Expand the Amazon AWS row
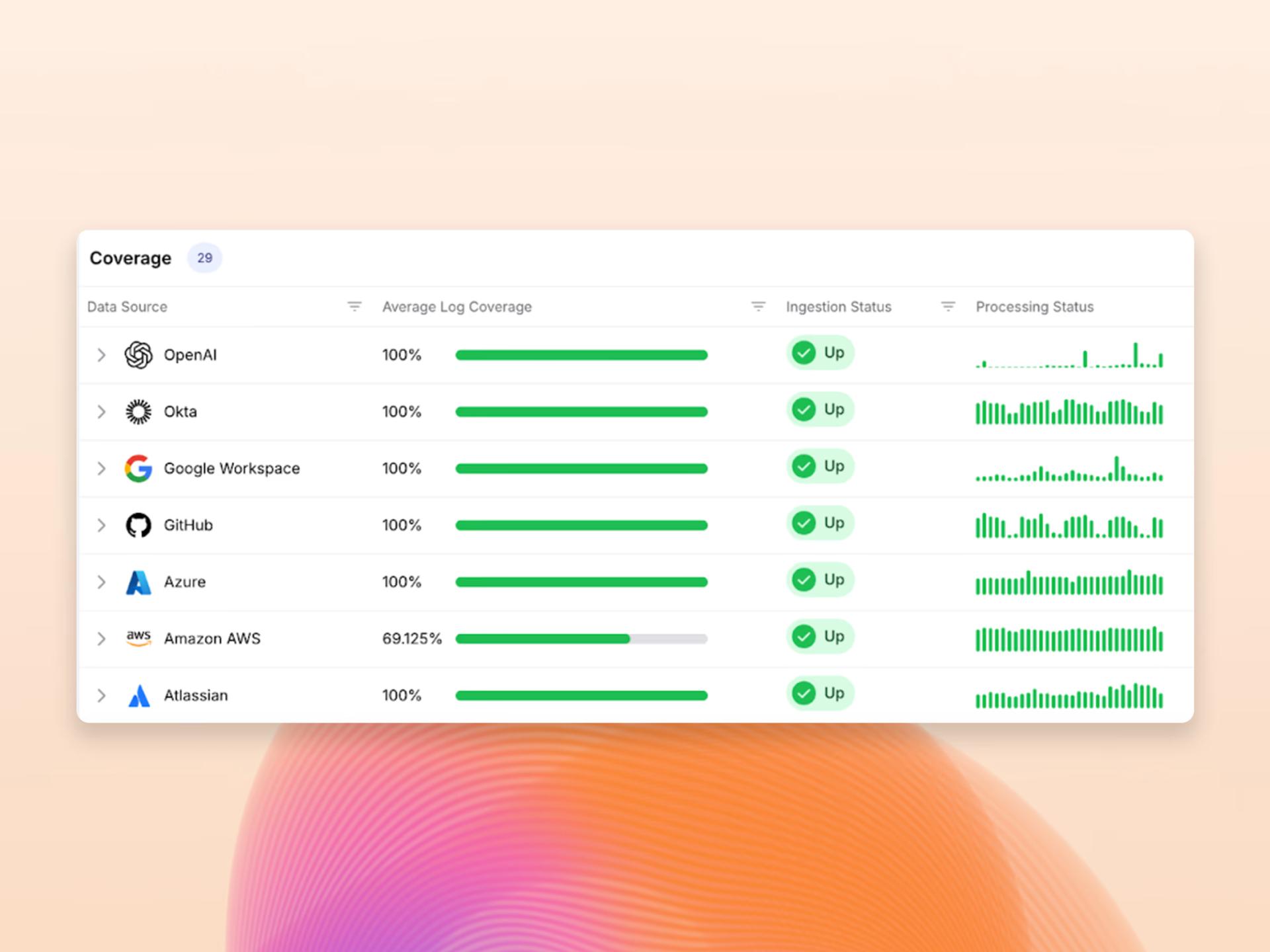Viewport: 1270px width, 952px height. (101, 639)
